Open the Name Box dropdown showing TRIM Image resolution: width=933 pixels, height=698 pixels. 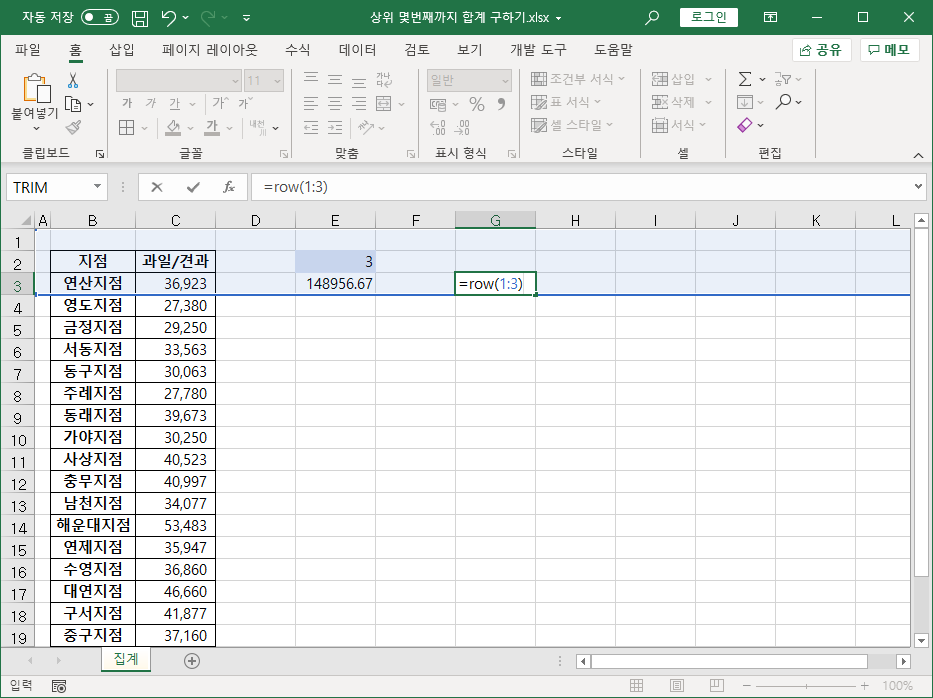[97, 187]
